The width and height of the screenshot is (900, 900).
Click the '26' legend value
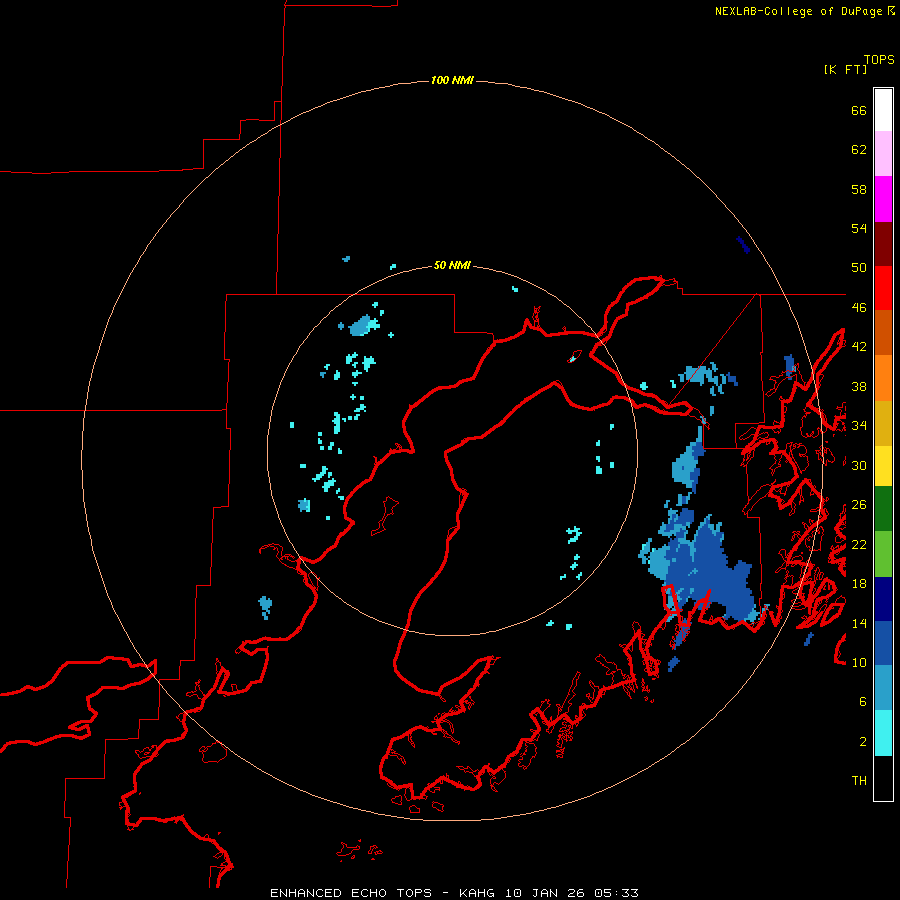pos(859,505)
